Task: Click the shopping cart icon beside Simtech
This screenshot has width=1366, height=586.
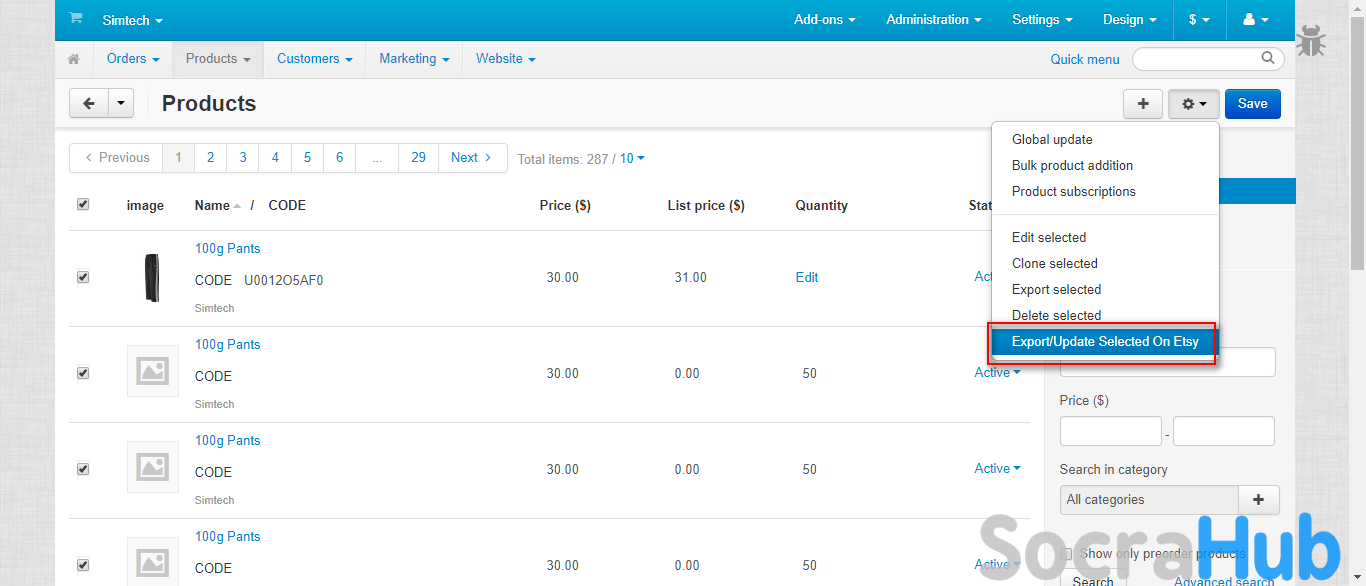Action: [76, 19]
